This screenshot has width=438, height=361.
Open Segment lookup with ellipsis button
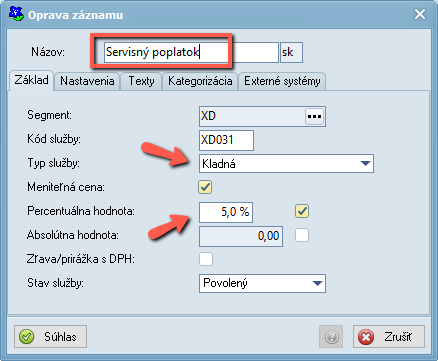pos(314,116)
